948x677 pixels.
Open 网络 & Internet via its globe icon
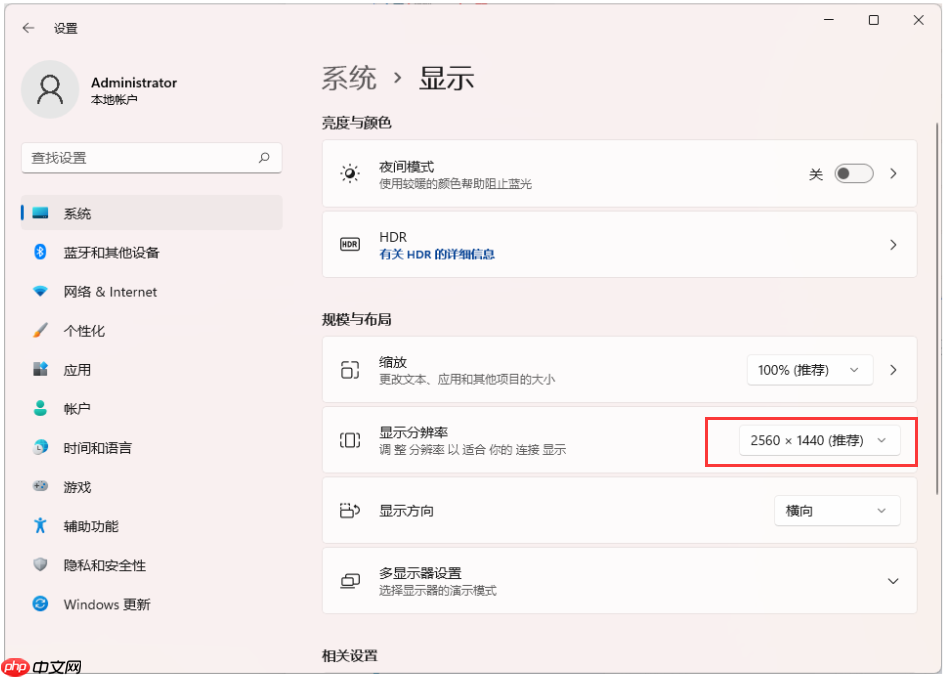tap(40, 292)
